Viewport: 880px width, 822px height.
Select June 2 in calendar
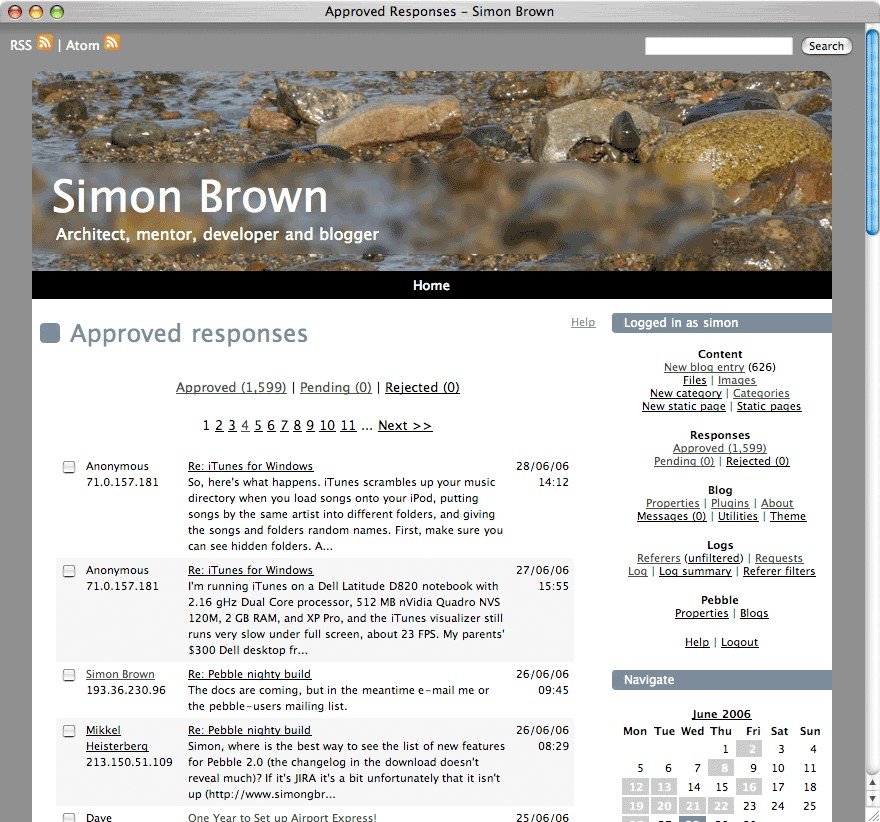[x=749, y=748]
